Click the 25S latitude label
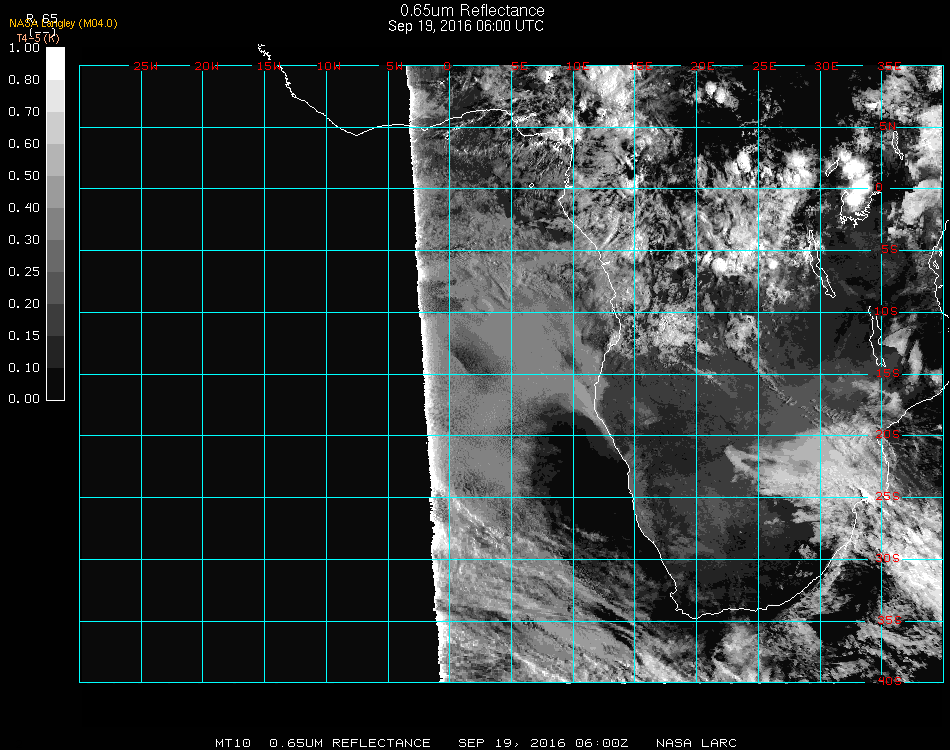This screenshot has width=950, height=750. pyautogui.click(x=888, y=497)
